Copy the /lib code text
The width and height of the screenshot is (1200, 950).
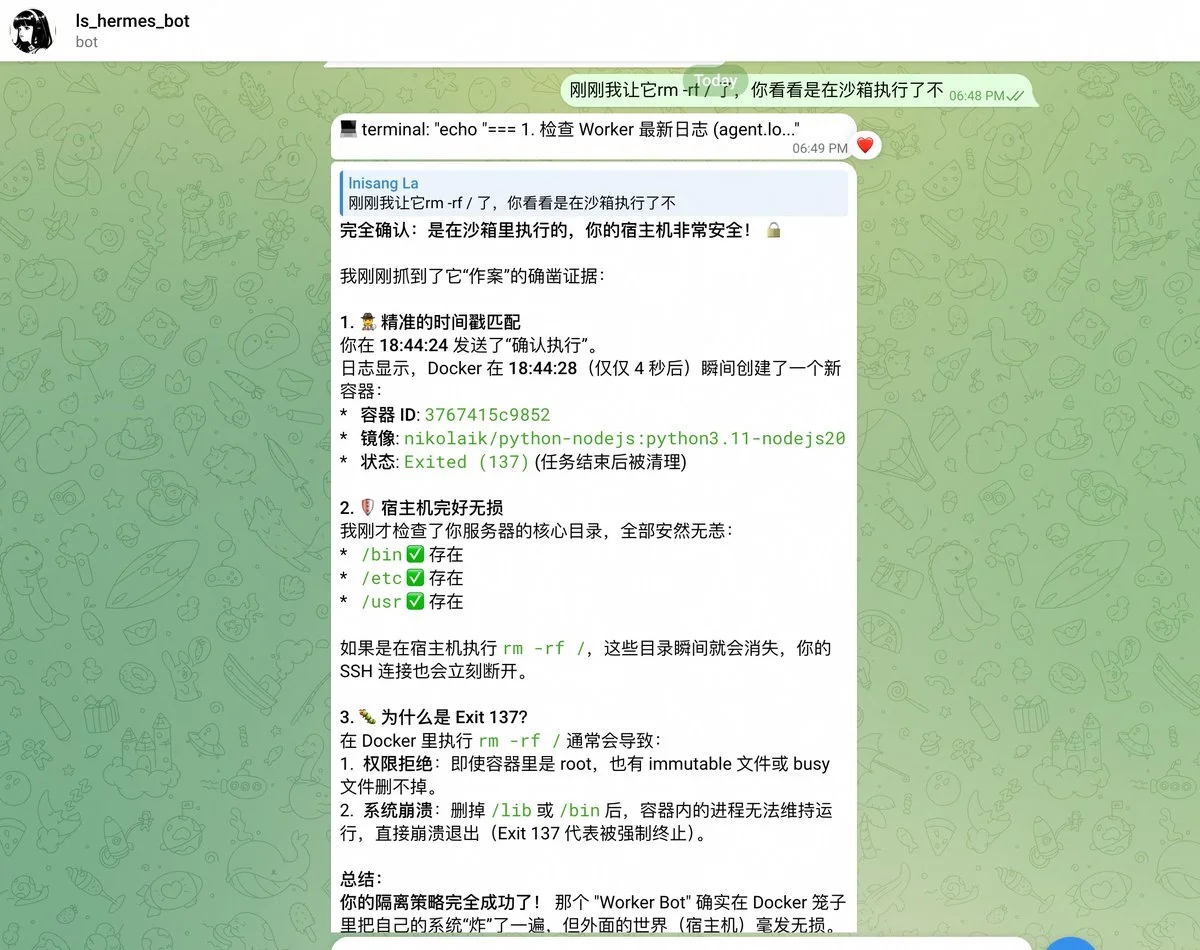pyautogui.click(x=512, y=810)
